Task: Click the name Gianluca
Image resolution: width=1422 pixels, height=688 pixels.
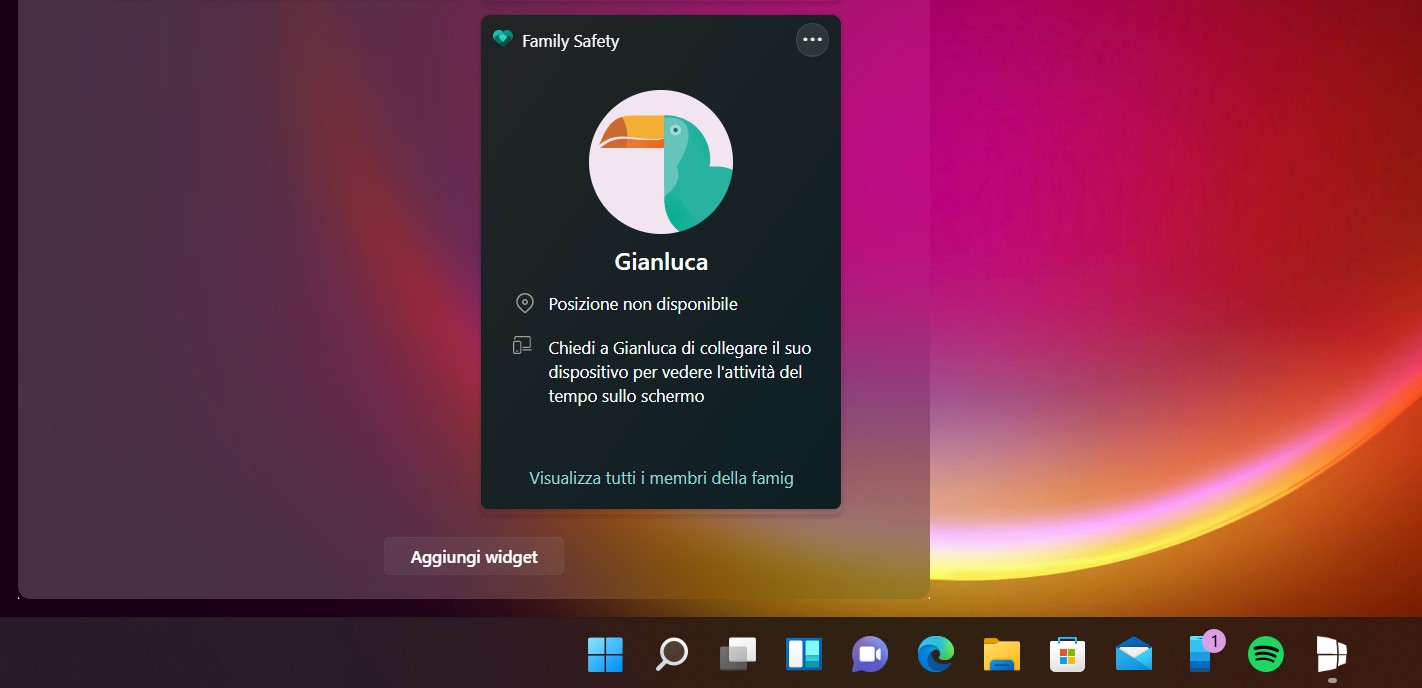Action: [x=661, y=262]
